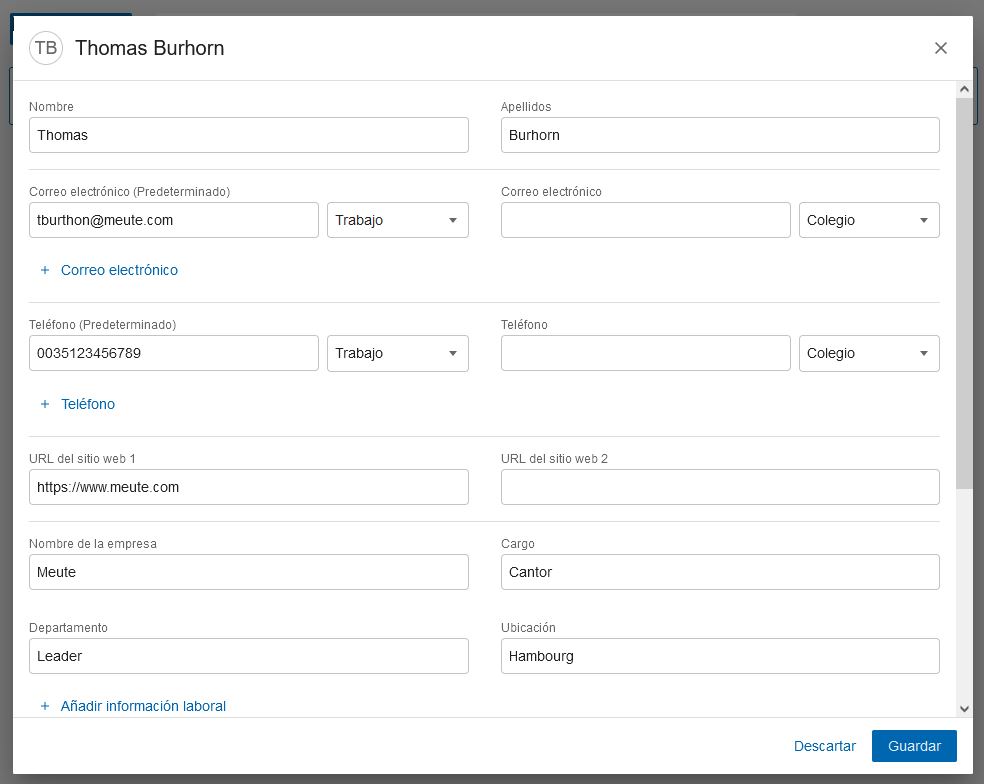Screen dimensions: 984x784
Task: Click the plus icon beside Teléfono
Action: point(45,404)
